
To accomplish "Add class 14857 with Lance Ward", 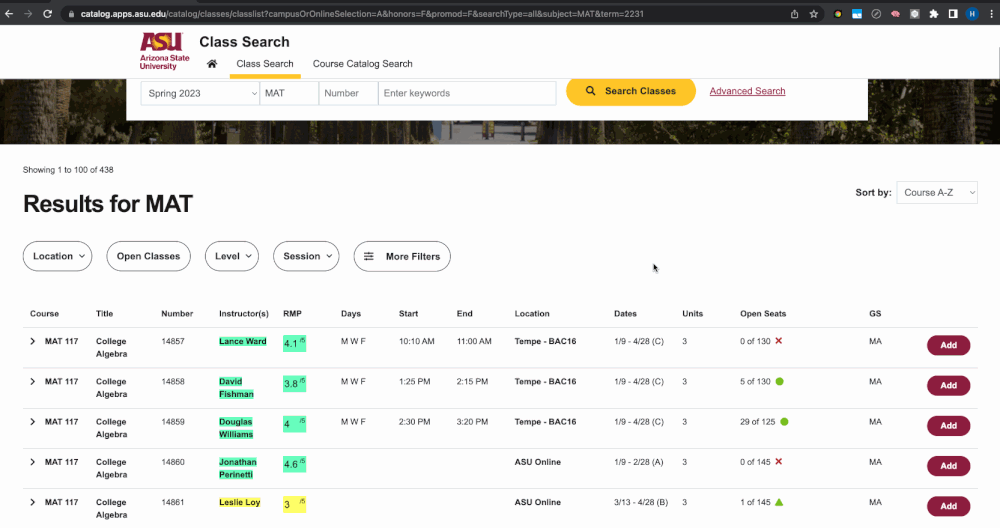I will (948, 345).
